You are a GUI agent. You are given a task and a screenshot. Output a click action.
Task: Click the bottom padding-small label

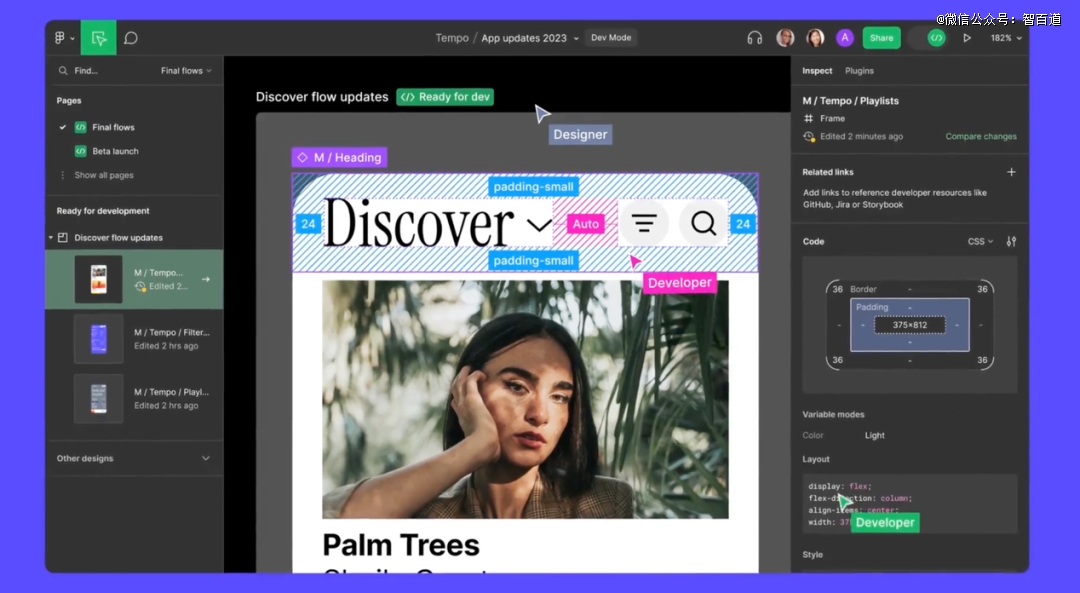tap(533, 260)
